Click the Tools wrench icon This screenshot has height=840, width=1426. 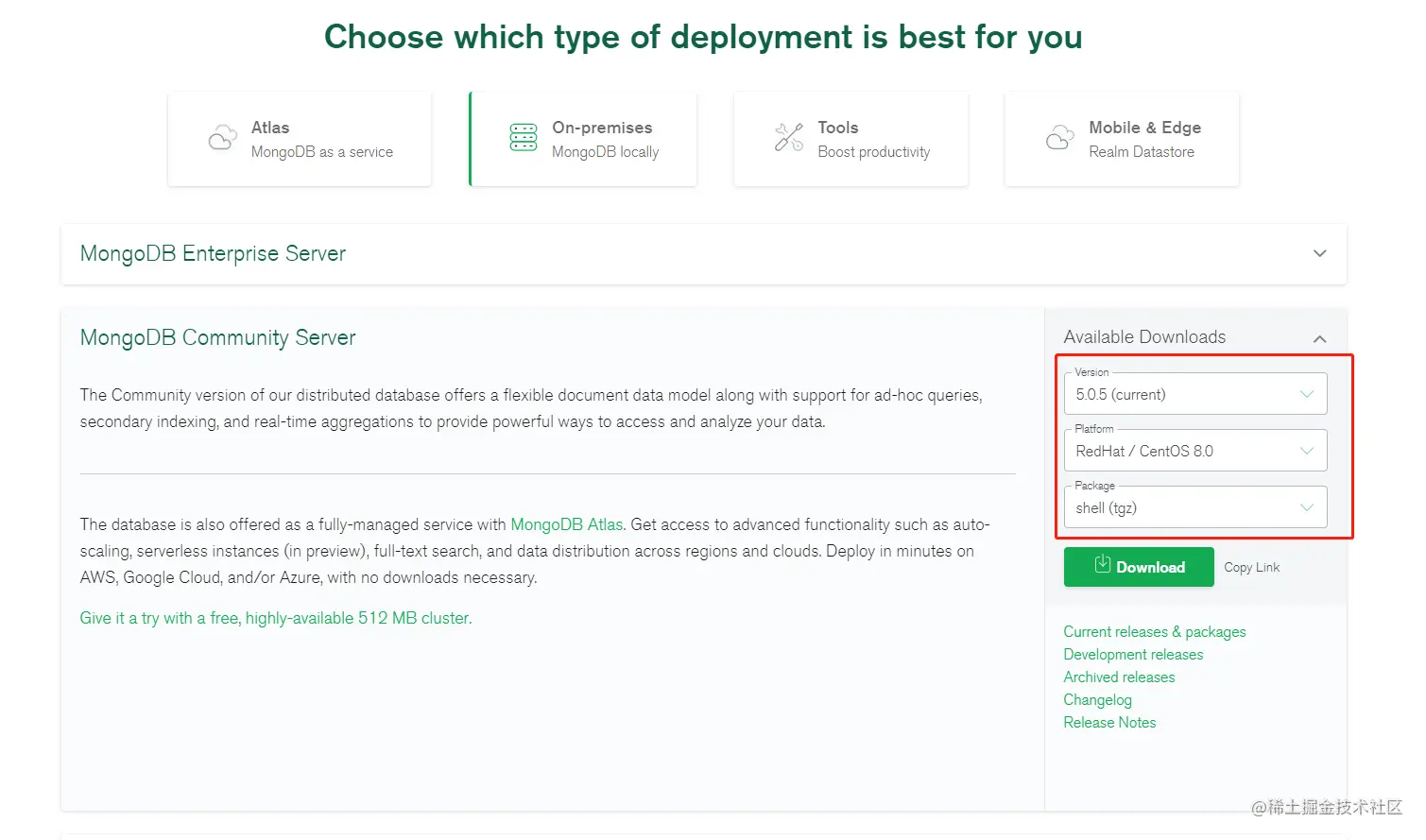pos(789,138)
